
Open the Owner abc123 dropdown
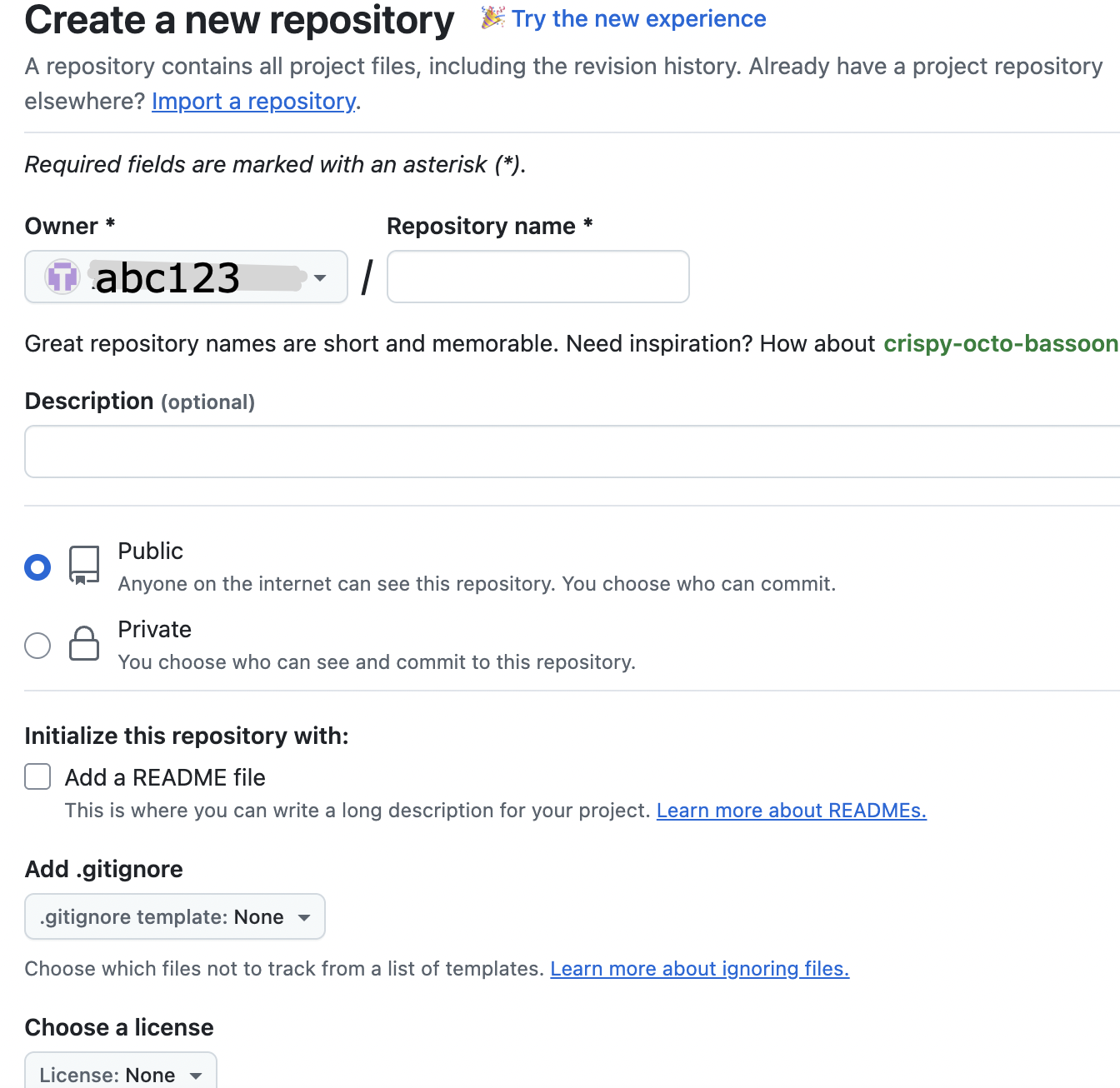coord(186,277)
